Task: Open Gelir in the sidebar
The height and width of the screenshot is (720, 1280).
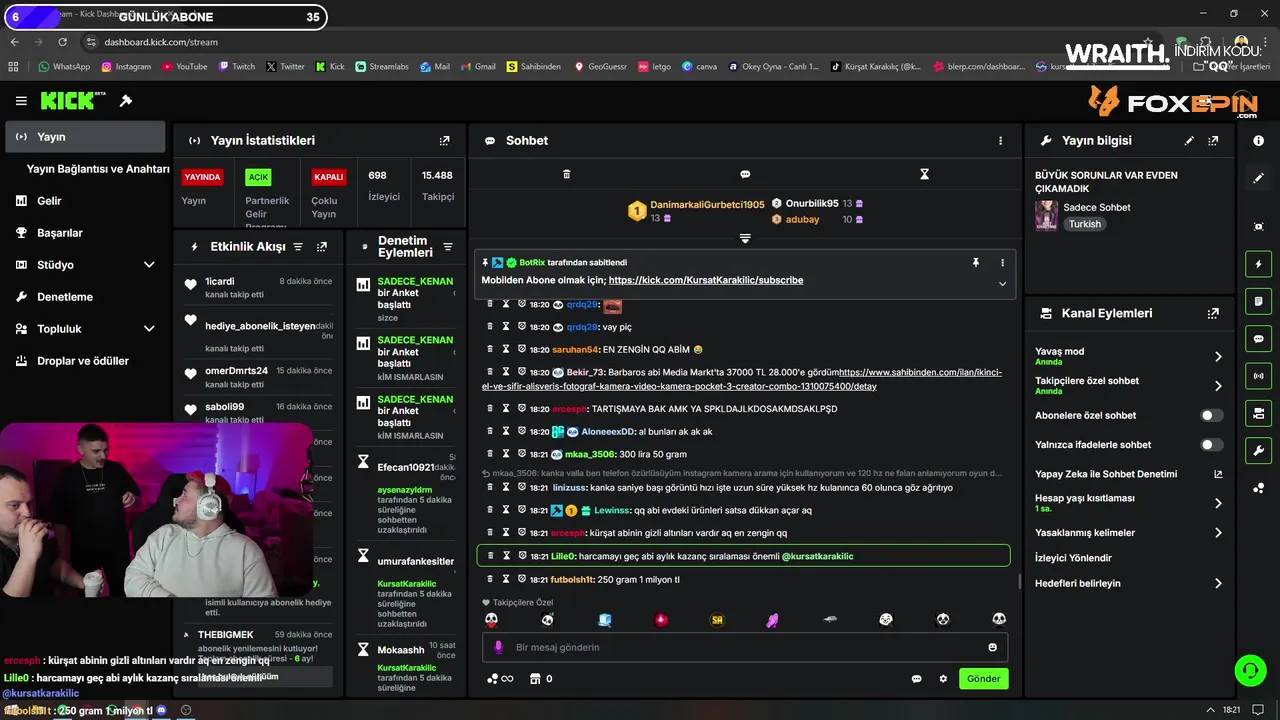Action: coord(85,201)
